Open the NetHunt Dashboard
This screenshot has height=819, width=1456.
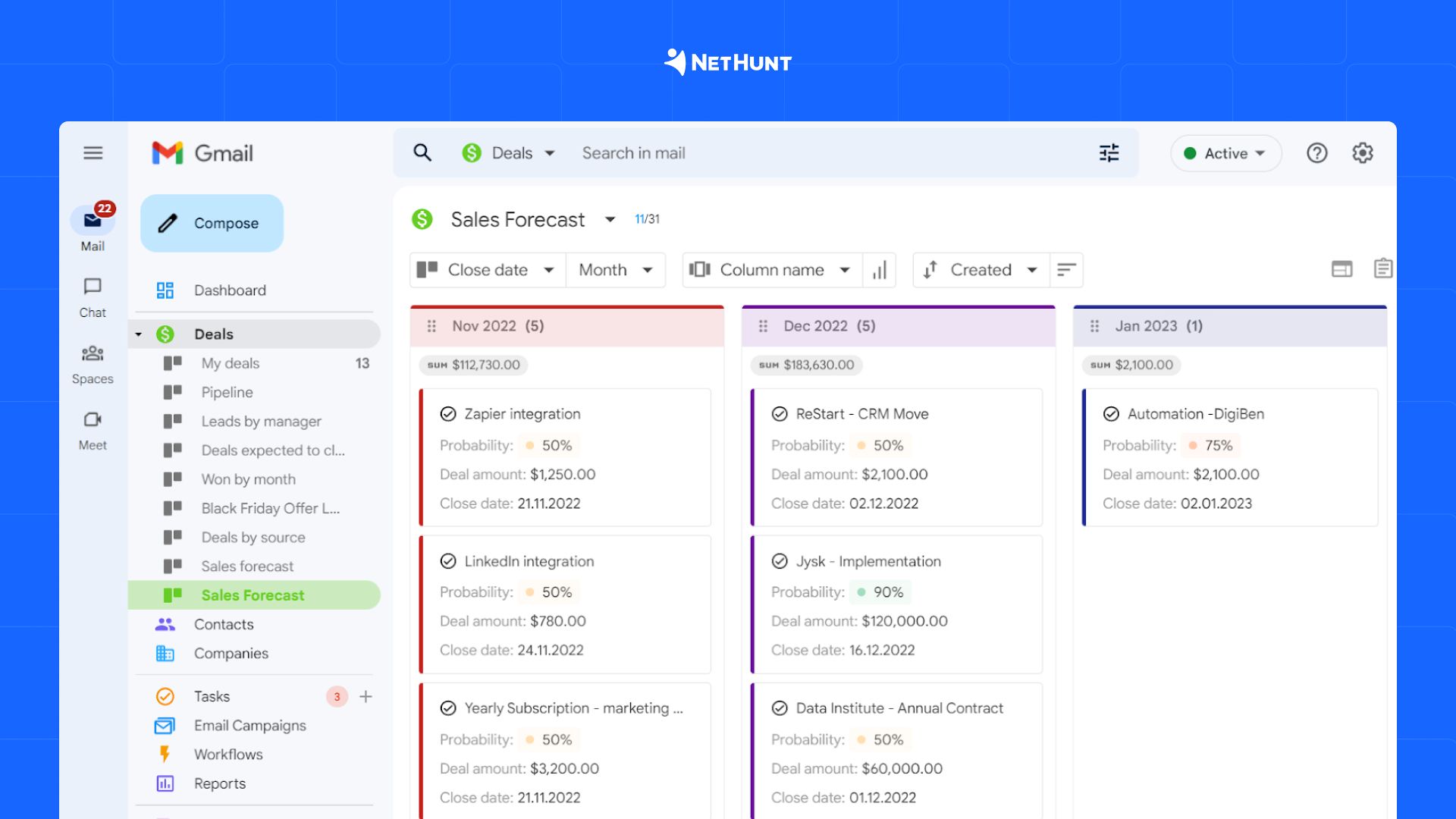pos(229,290)
